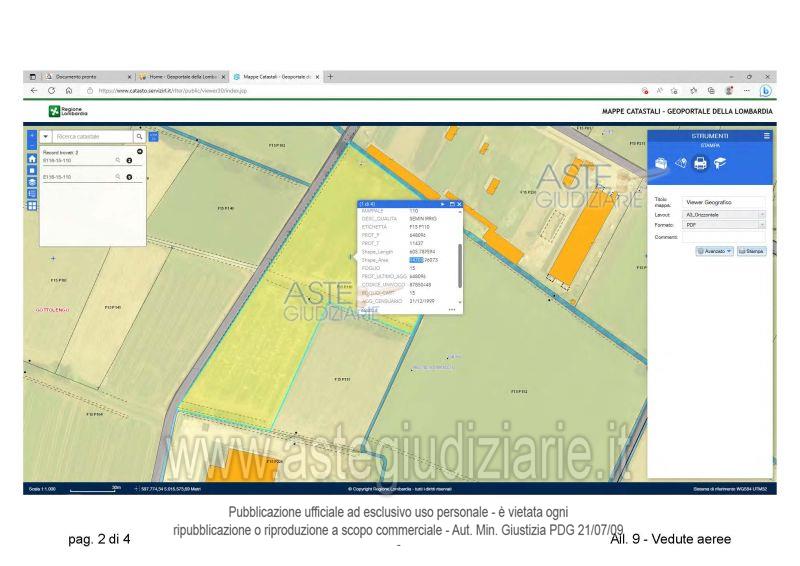
Task: Click the Titolo mappa Viewer Geografico field
Action: tap(723, 202)
